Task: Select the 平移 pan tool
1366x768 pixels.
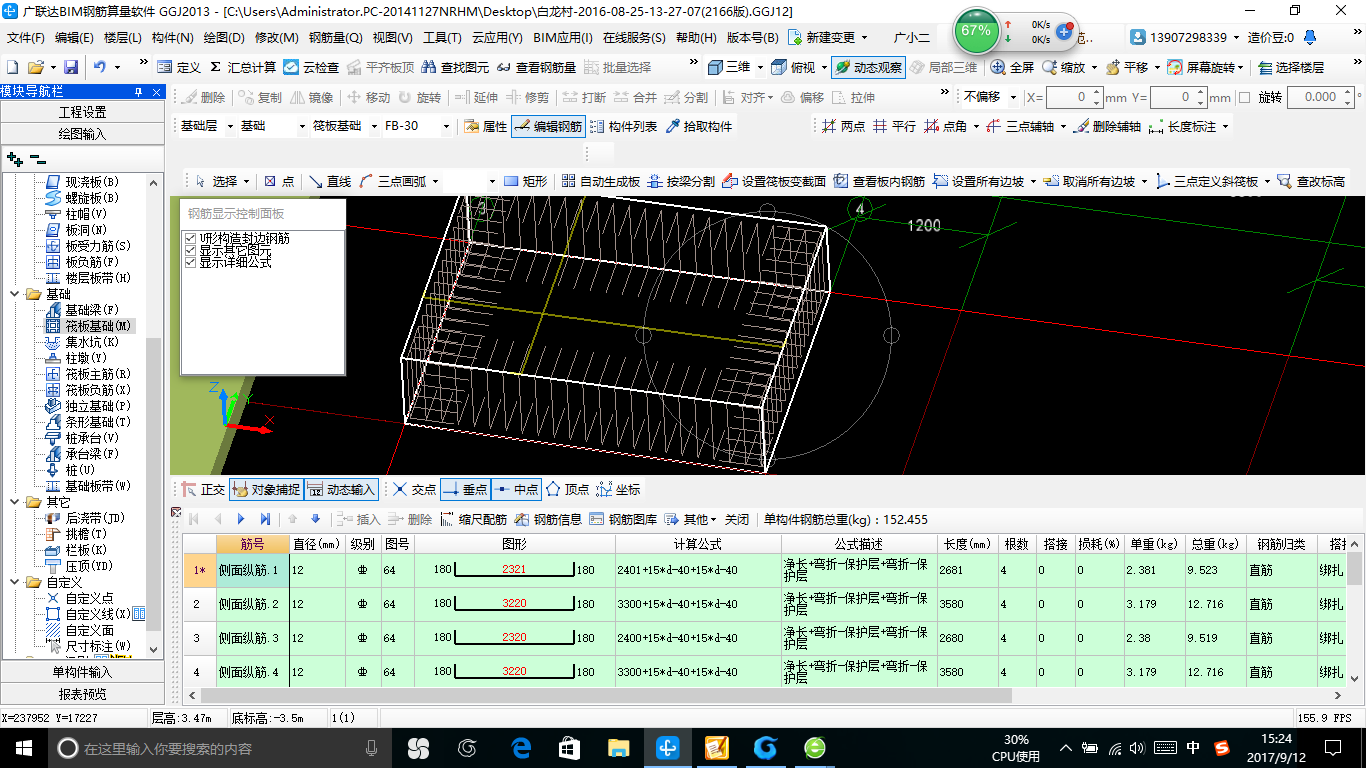Action: [x=1127, y=67]
